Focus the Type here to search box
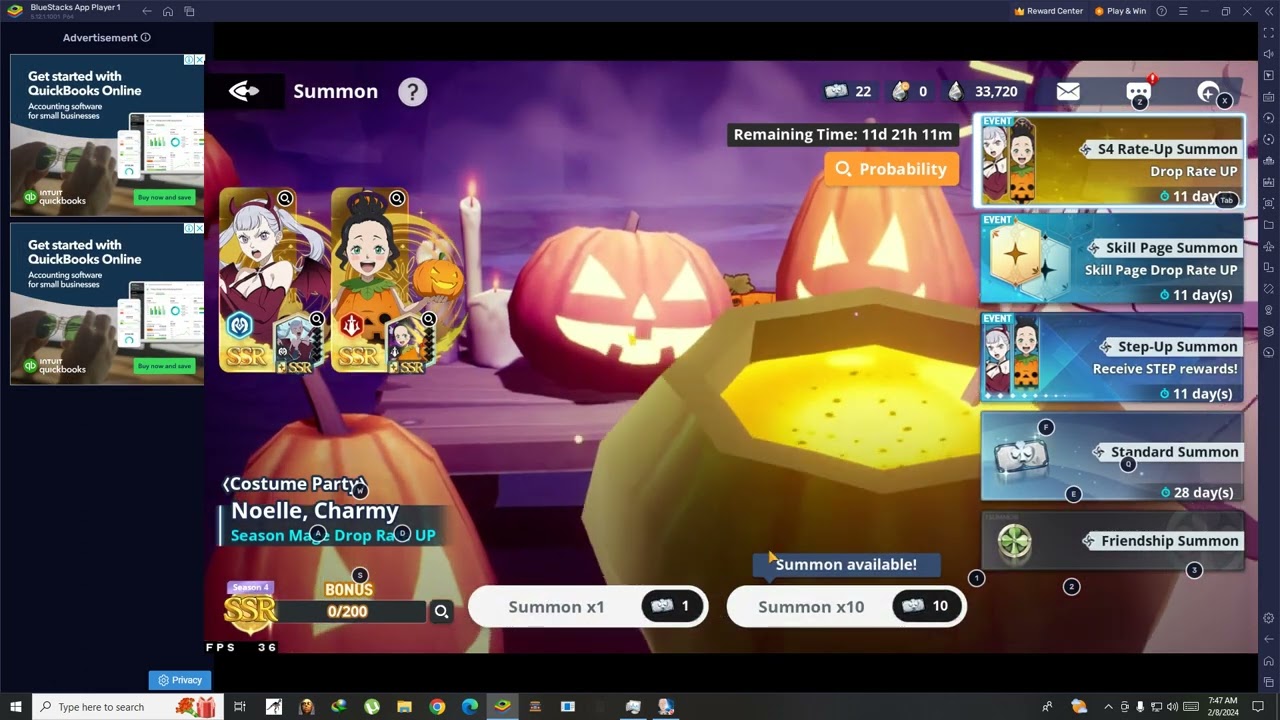1280x720 pixels. pos(127,707)
